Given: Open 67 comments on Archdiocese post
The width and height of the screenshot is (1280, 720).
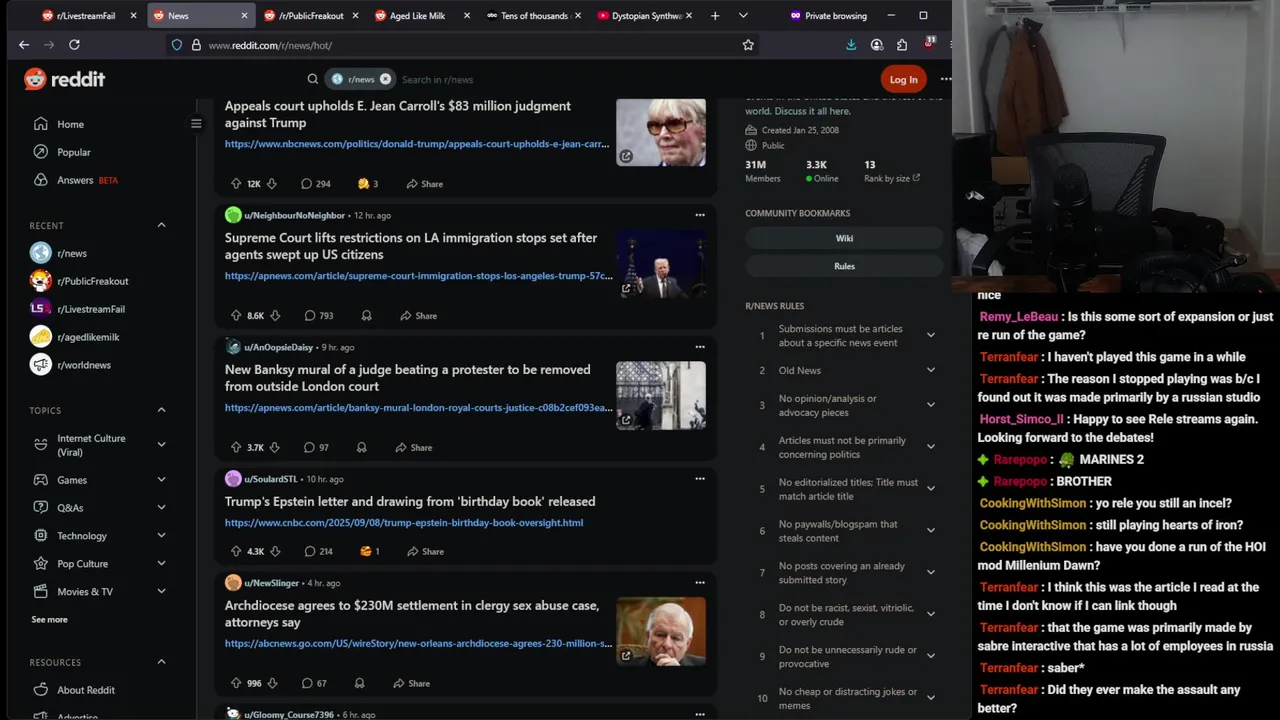Looking at the screenshot, I should point(314,684).
